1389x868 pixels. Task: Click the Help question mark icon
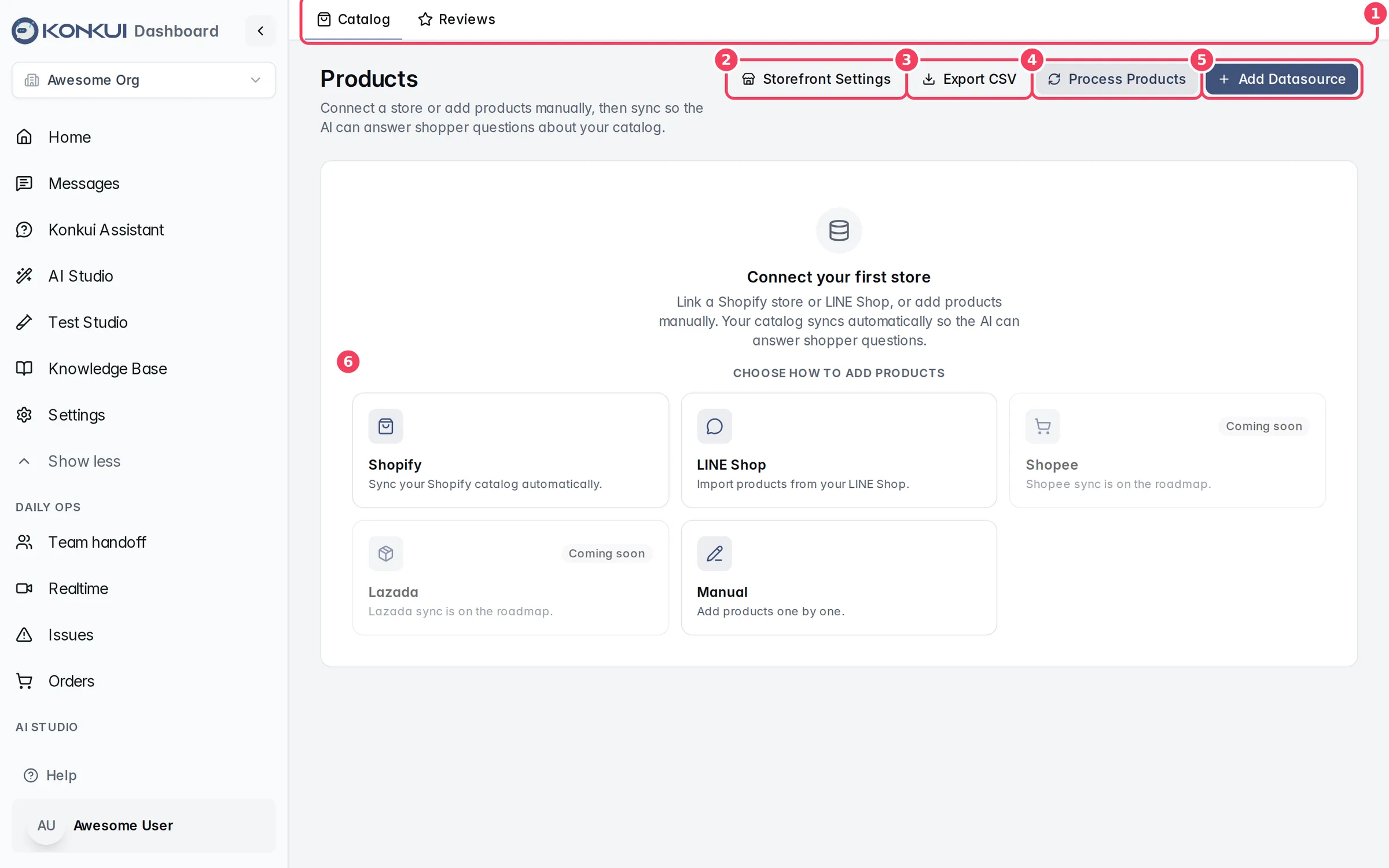click(x=31, y=775)
